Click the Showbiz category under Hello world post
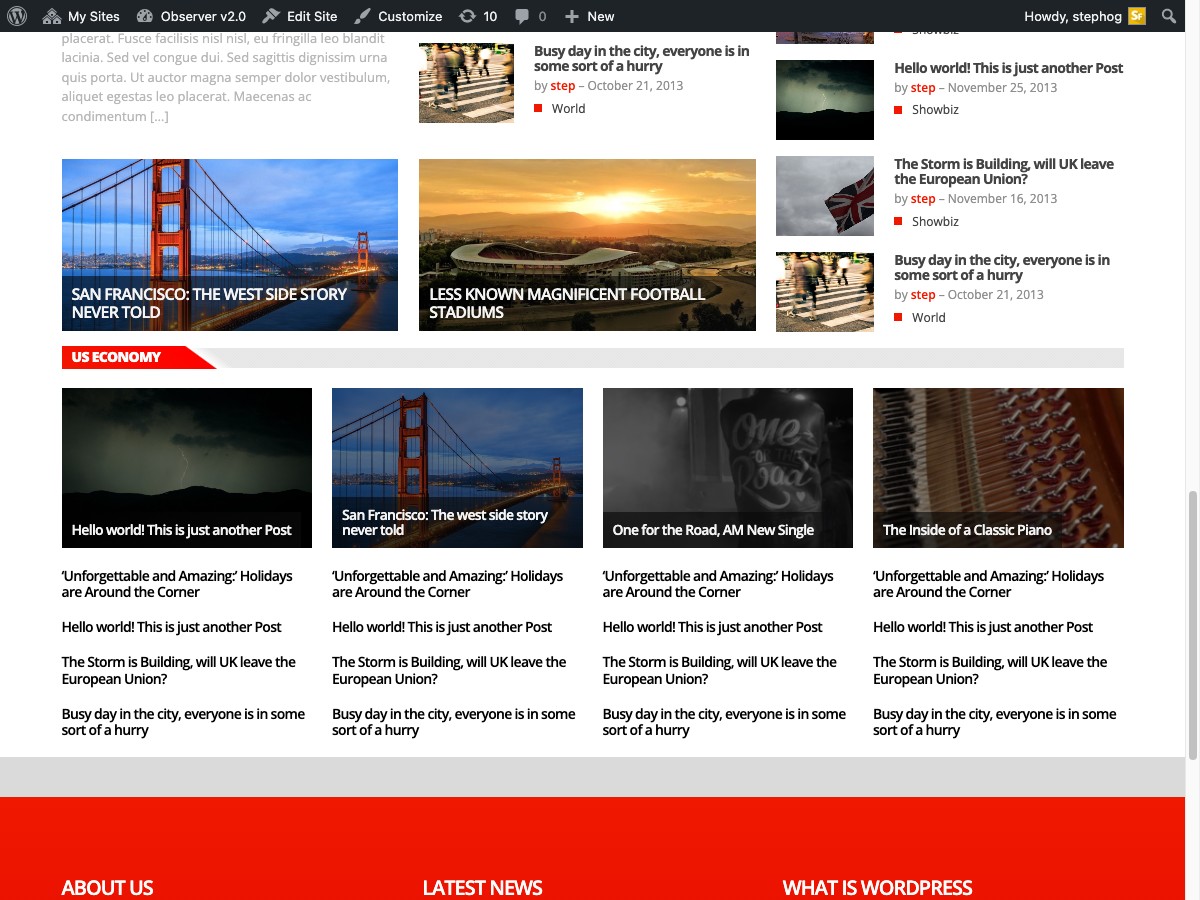The width and height of the screenshot is (1200, 900). point(934,110)
